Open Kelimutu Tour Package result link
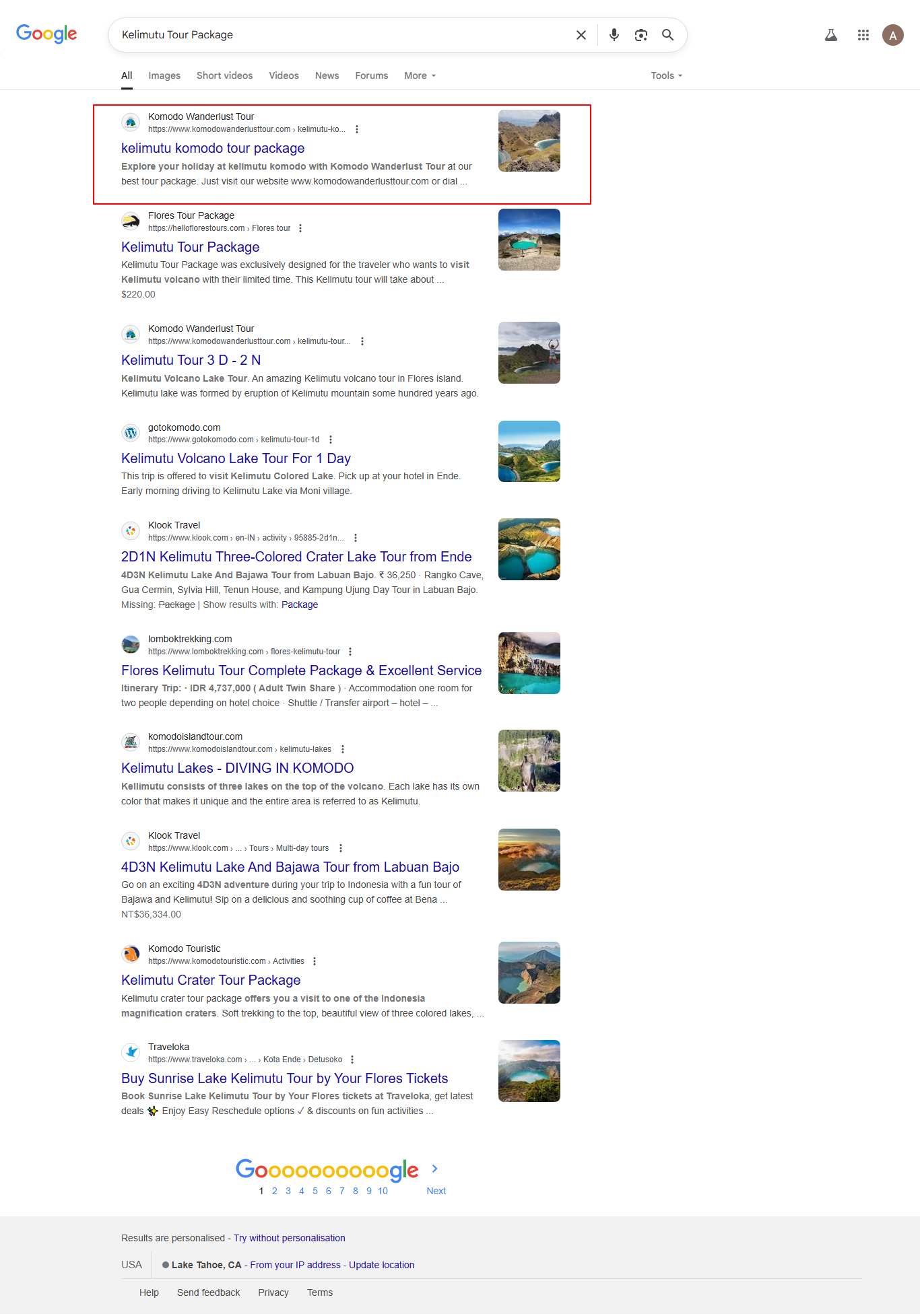920x1316 pixels. [x=190, y=247]
